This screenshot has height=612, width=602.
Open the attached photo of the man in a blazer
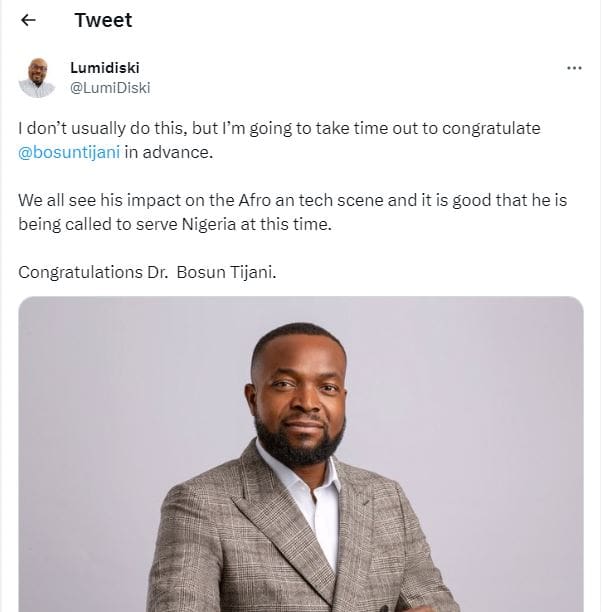coord(301,454)
